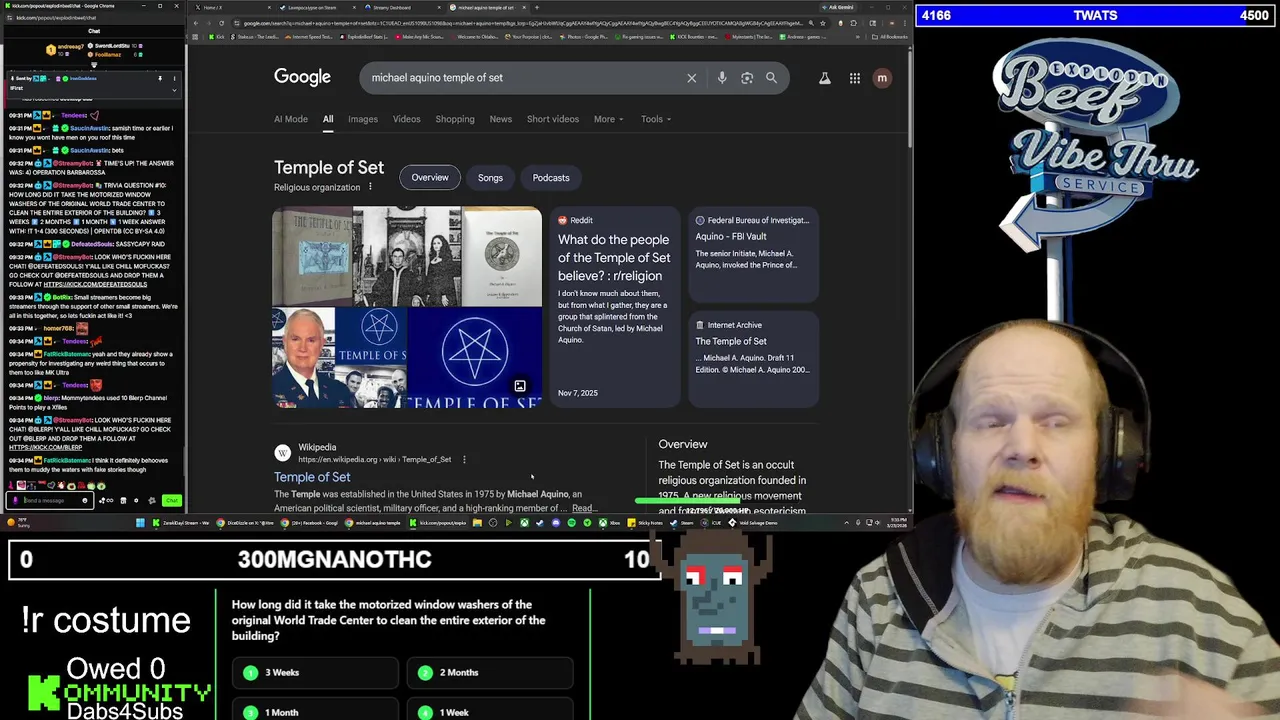The width and height of the screenshot is (1280, 720).
Task: Open the Chrome three-dot menu
Action: 904,23
